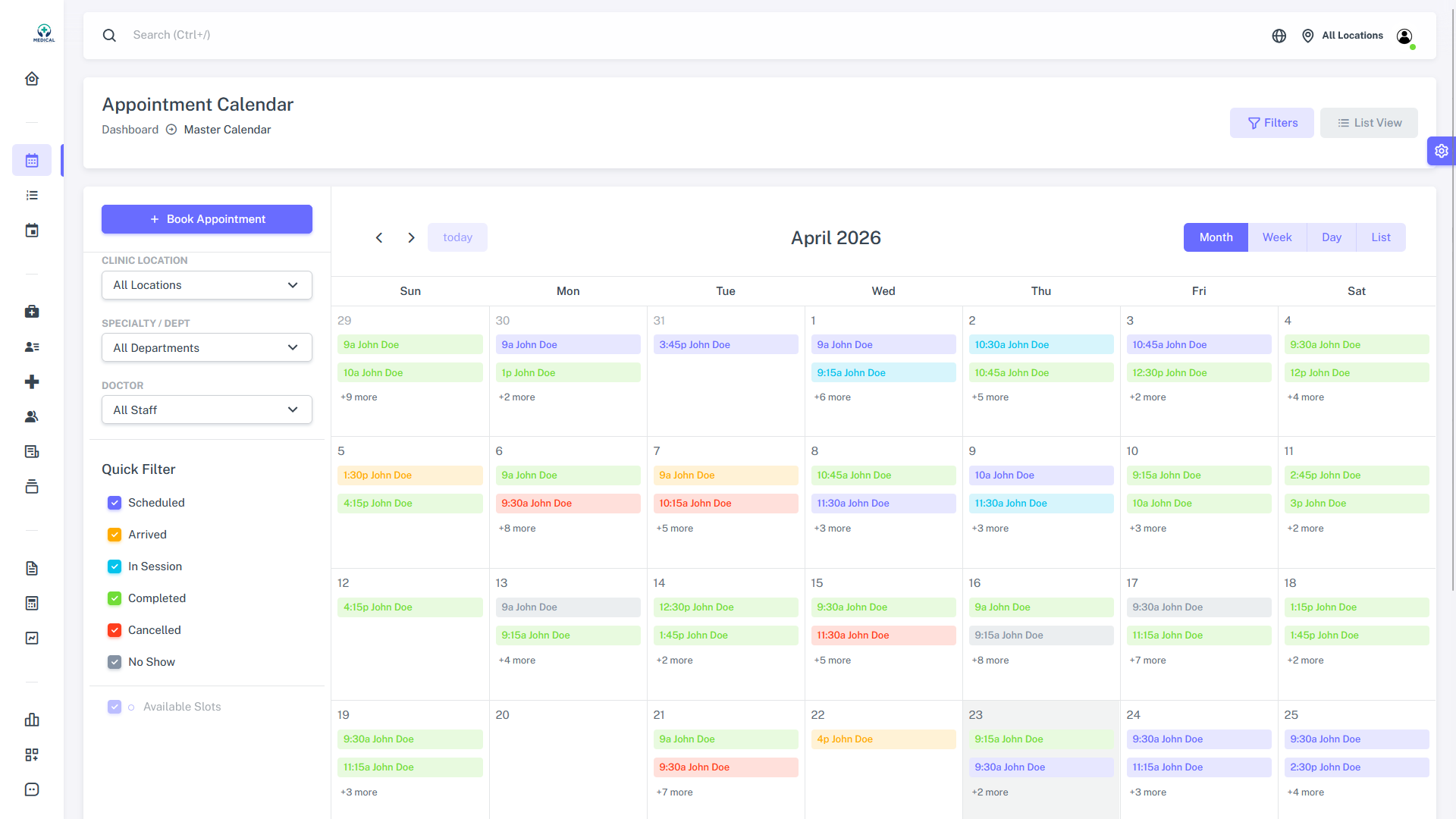Screen dimensions: 1456x819
Task: Open the line chart report icon in sidebar
Action: 32,638
